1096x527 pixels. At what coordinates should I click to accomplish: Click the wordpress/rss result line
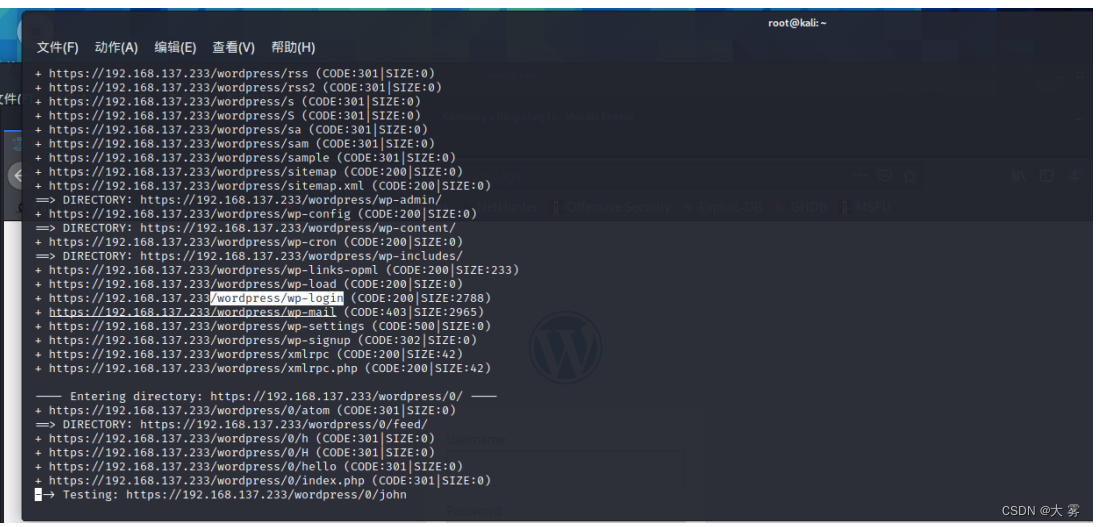pos(235,73)
